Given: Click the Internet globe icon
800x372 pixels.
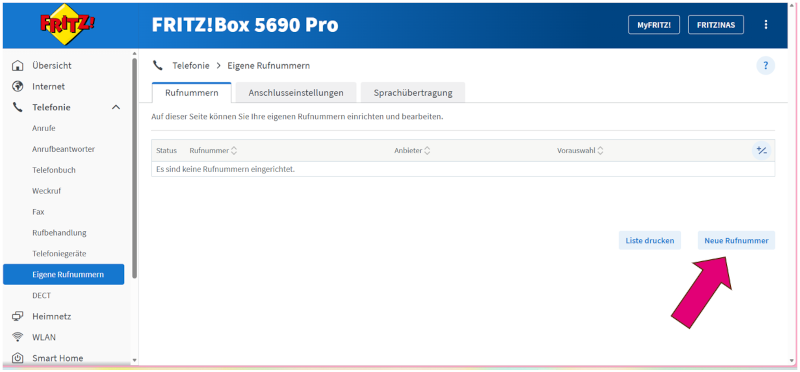Looking at the screenshot, I should (x=18, y=87).
